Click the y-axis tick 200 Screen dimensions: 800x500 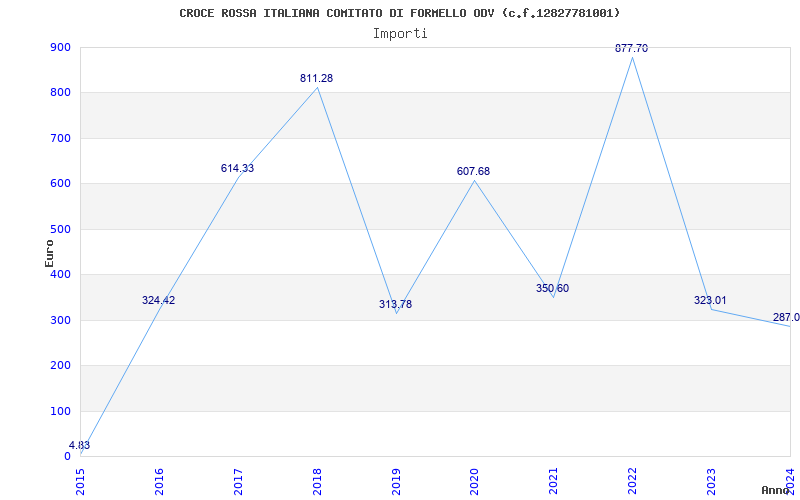click(x=60, y=366)
